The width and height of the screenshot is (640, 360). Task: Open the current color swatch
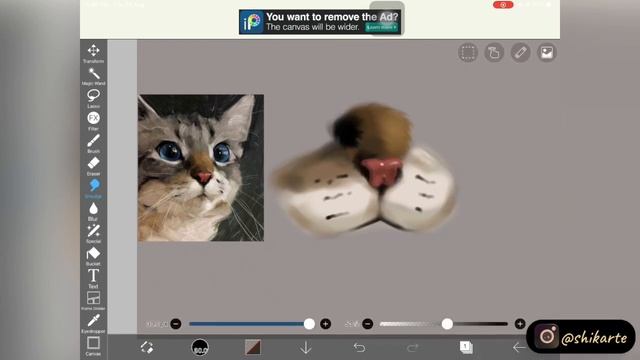pos(253,347)
